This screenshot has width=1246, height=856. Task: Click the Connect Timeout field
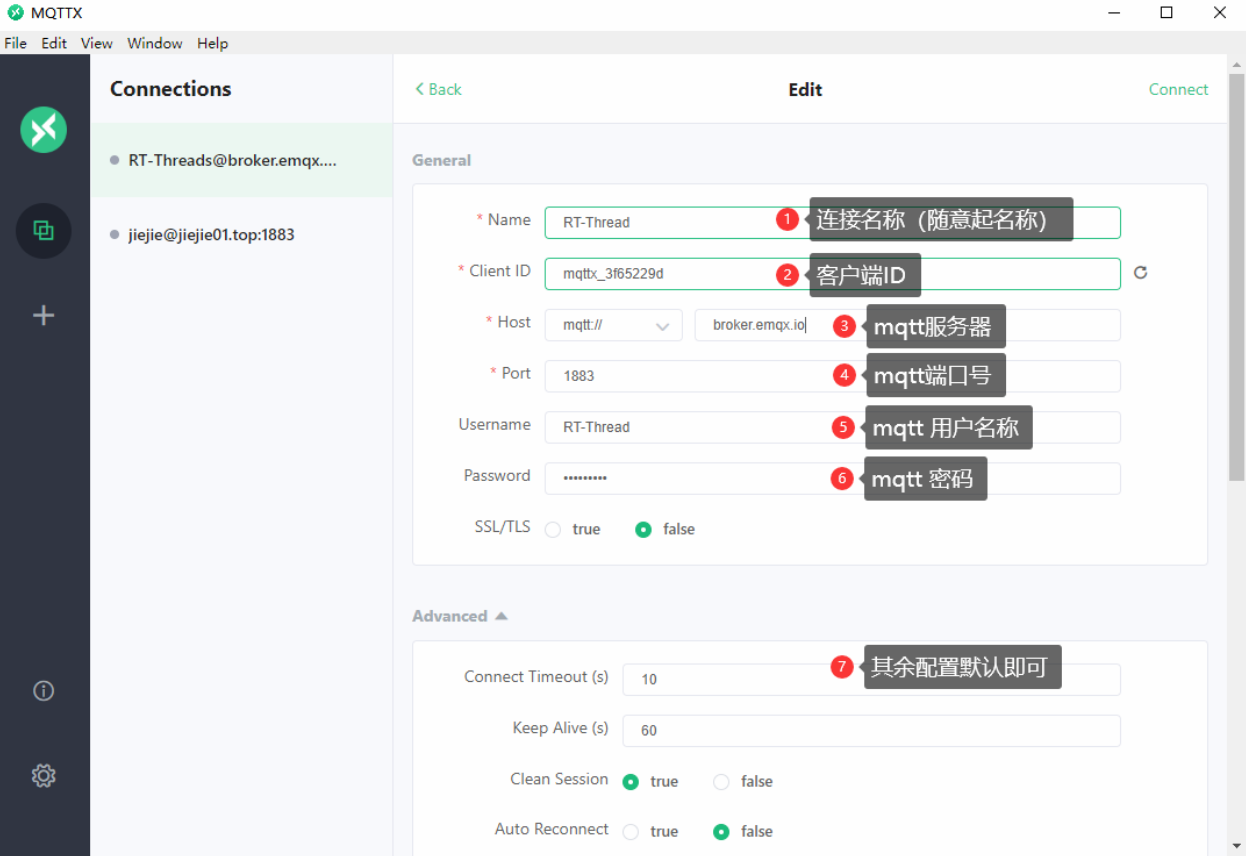click(871, 679)
